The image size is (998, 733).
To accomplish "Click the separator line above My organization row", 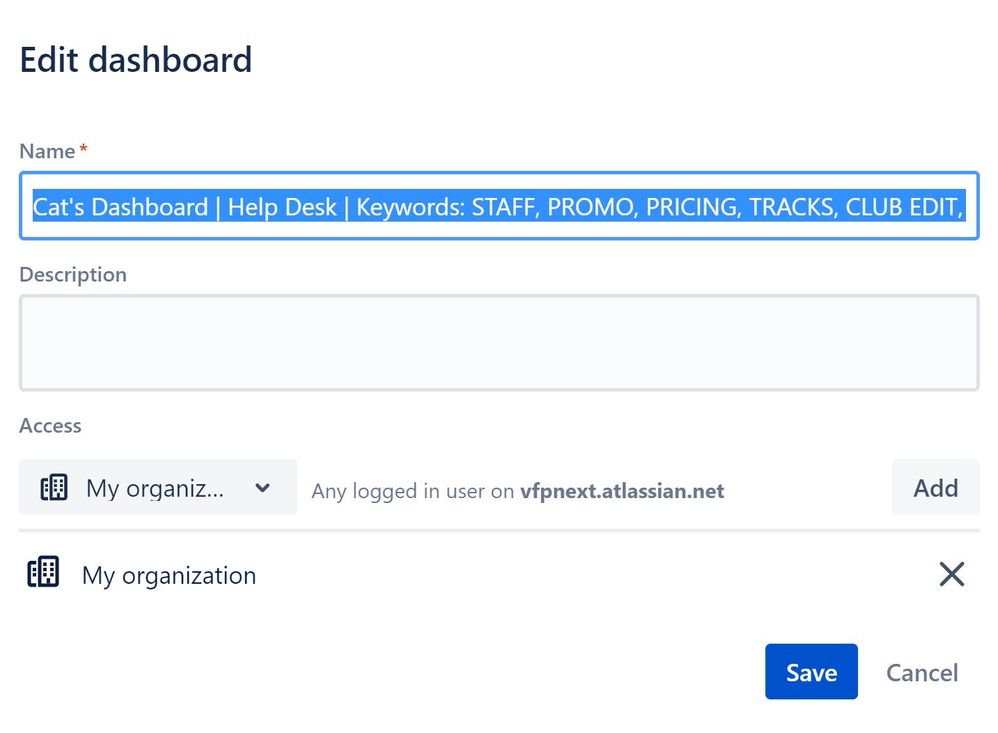I will [499, 530].
